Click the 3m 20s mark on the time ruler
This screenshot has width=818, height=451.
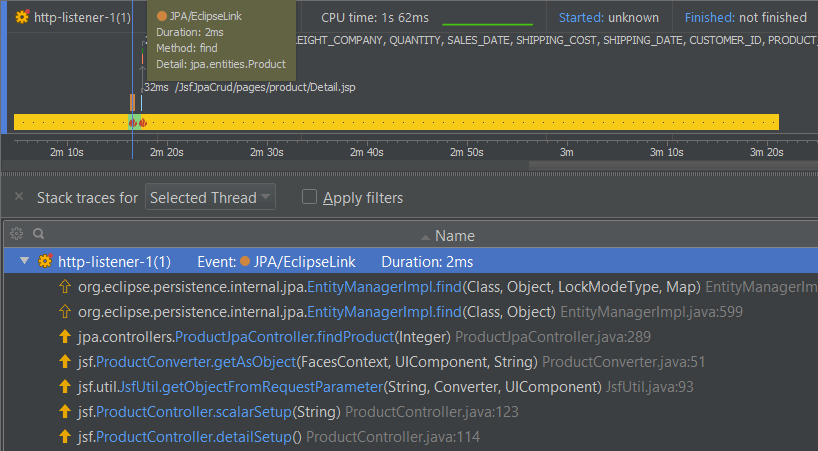point(766,152)
